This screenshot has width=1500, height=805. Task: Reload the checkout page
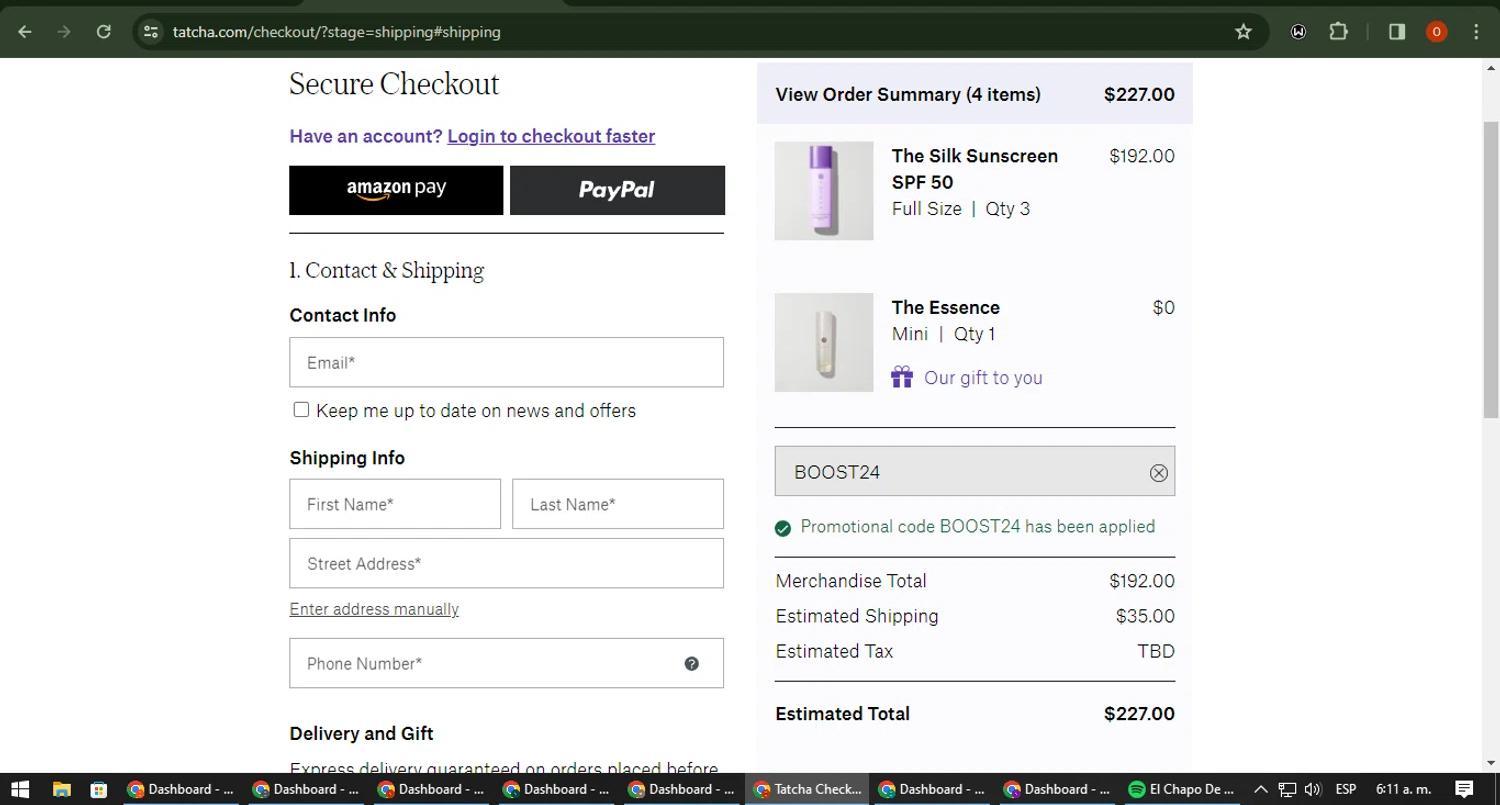pyautogui.click(x=103, y=32)
